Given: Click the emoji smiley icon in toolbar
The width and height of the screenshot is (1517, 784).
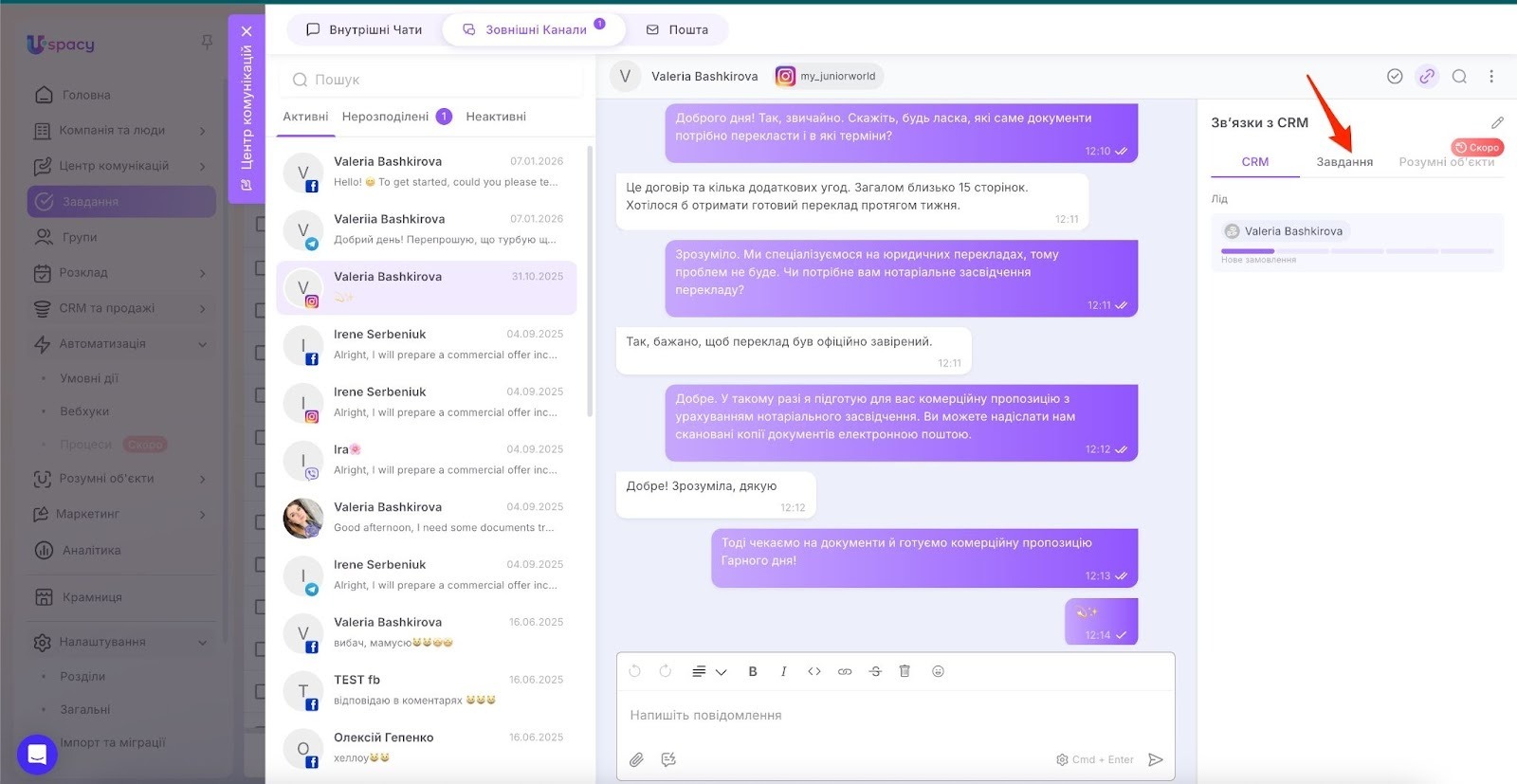Looking at the screenshot, I should point(938,671).
